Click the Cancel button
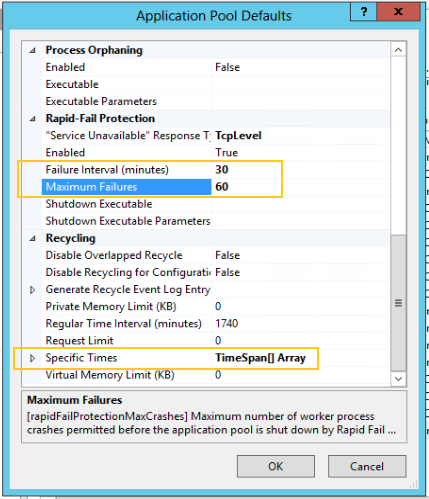This screenshot has height=499, width=429. 367,466
